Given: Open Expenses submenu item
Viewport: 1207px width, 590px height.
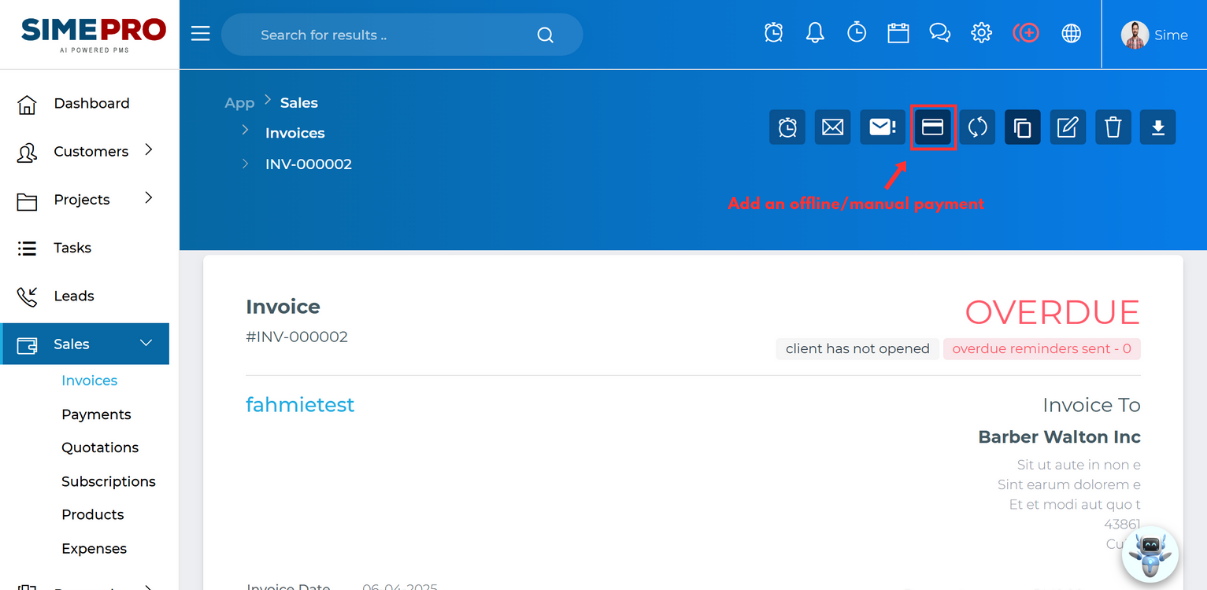Looking at the screenshot, I should tap(94, 549).
